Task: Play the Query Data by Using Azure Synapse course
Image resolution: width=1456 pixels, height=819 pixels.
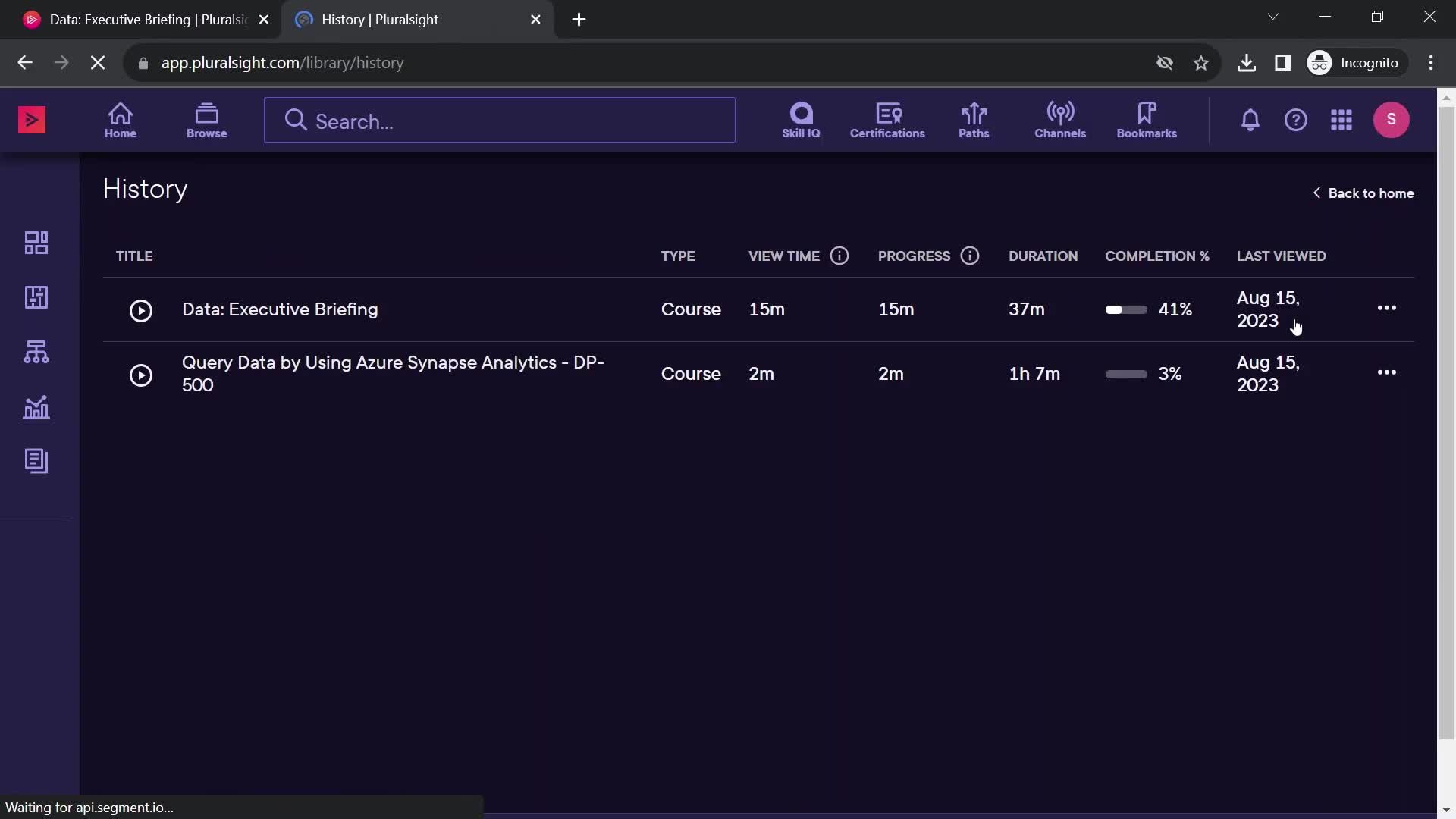Action: pos(141,375)
